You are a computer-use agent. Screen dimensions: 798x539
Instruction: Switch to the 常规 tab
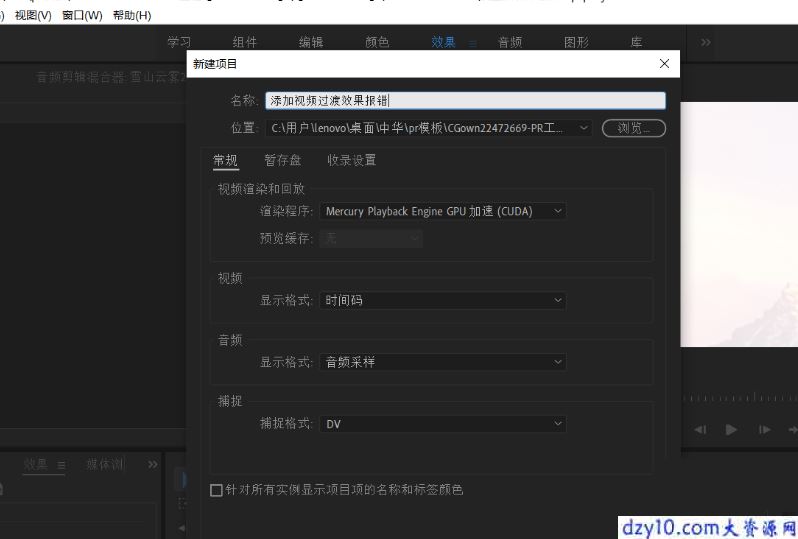tap(225, 160)
